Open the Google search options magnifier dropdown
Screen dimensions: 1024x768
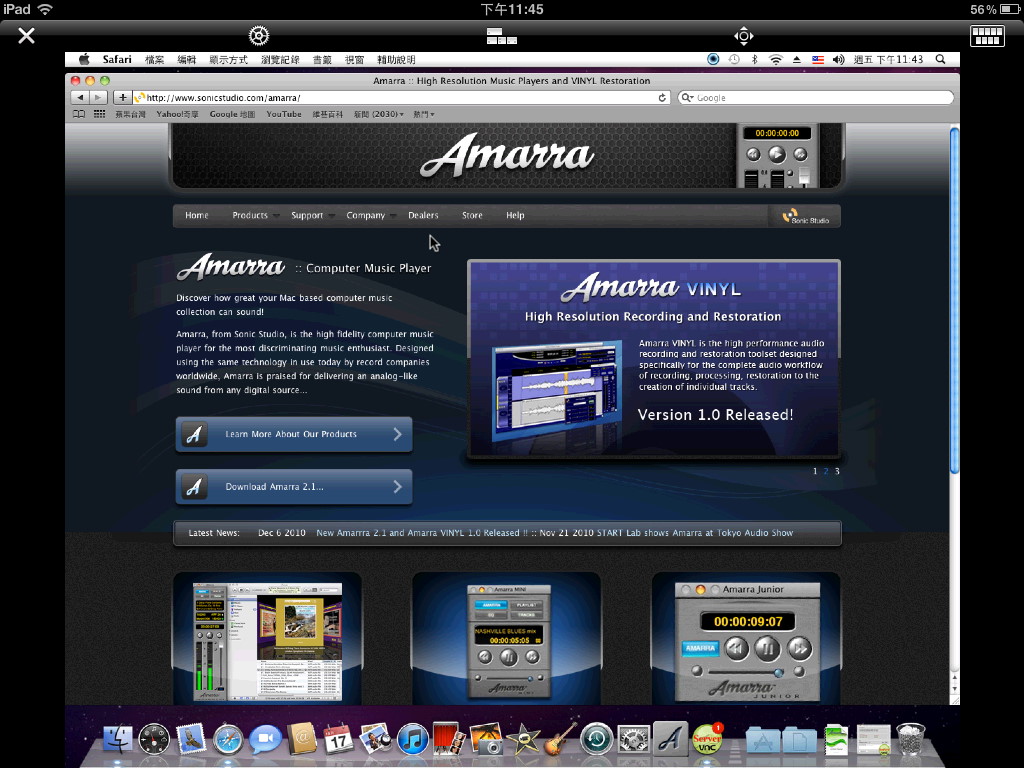coord(688,98)
